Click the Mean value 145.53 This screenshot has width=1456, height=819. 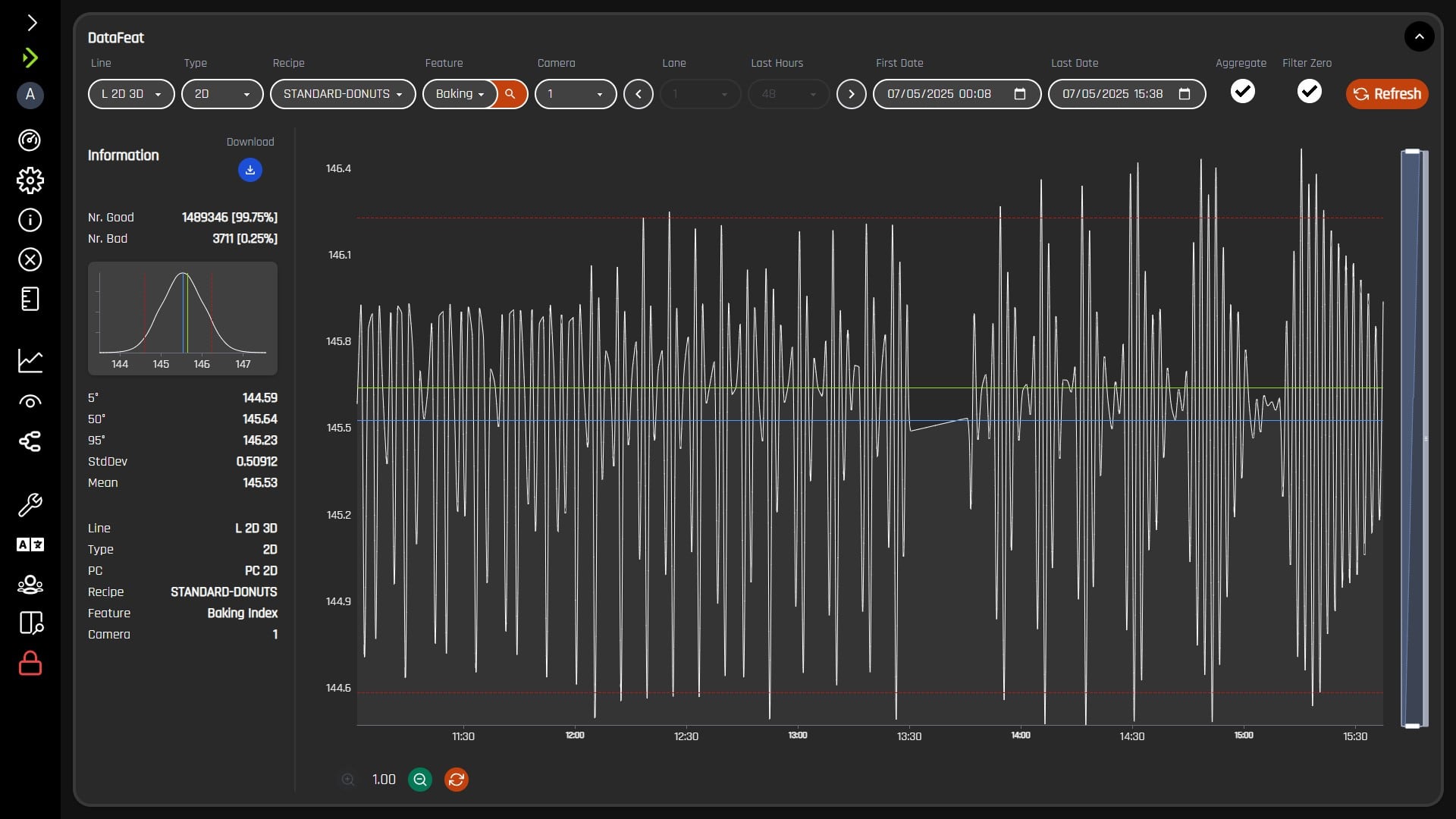(260, 483)
